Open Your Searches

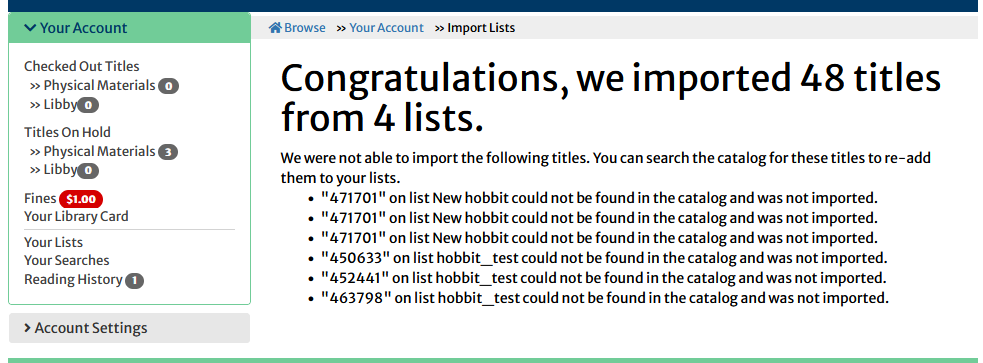click(x=66, y=260)
